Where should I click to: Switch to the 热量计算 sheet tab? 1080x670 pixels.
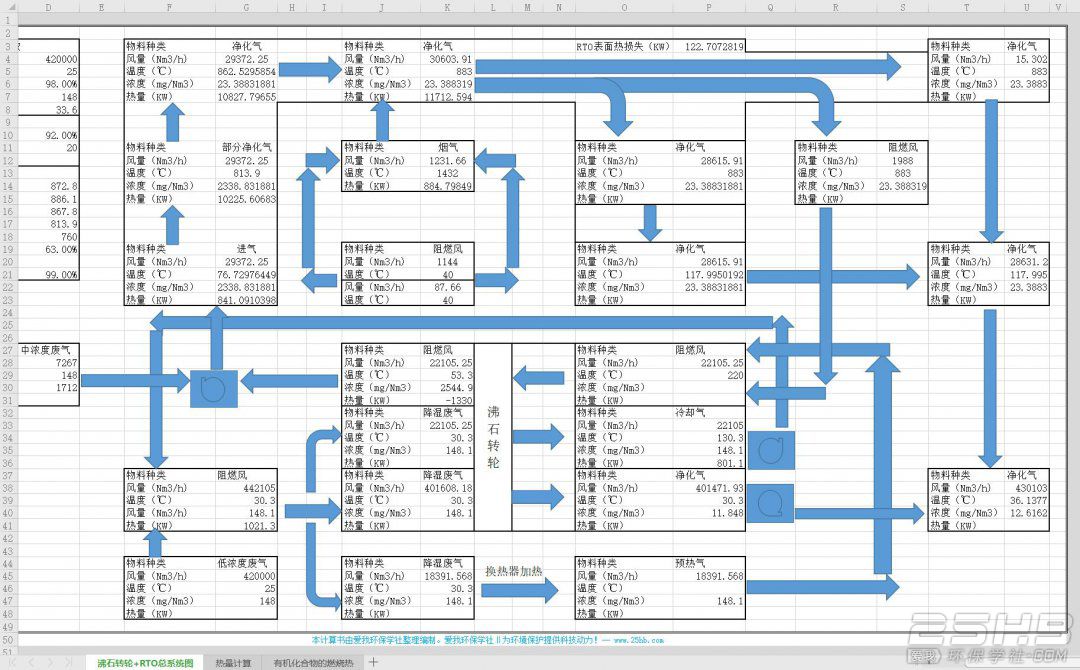pos(233,663)
